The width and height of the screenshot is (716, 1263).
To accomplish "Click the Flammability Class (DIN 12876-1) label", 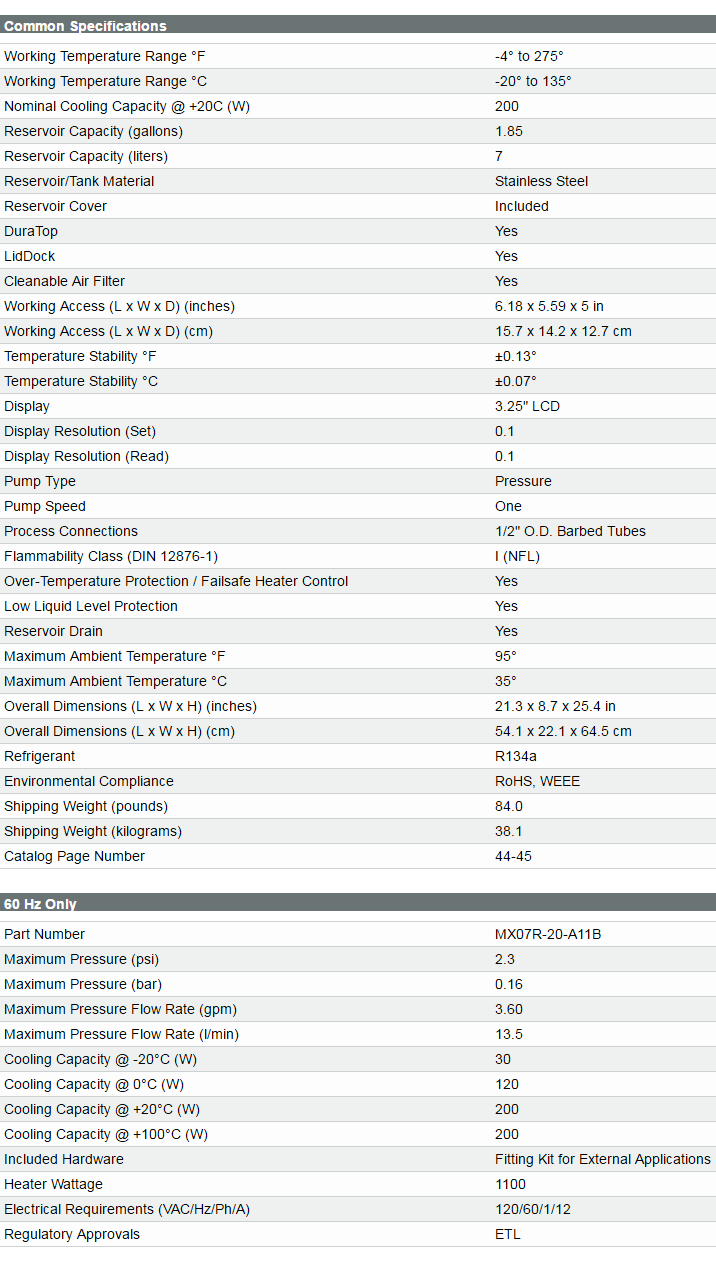I will tap(111, 556).
